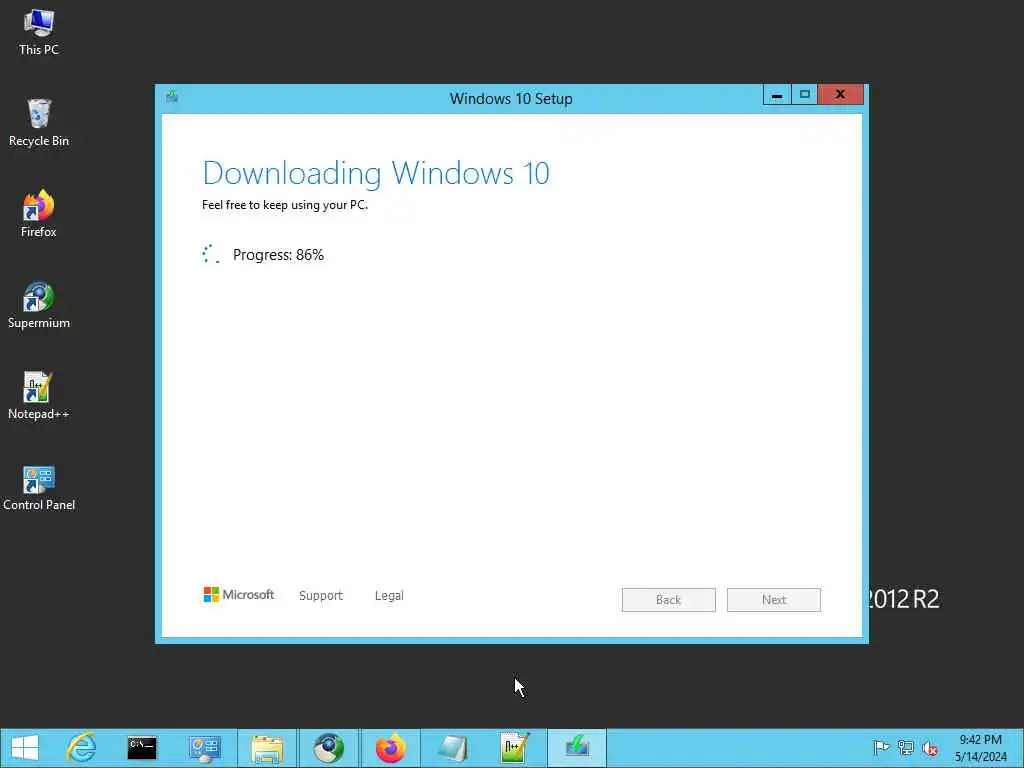Open Supermium browser from the taskbar
Screen dimensions: 1024x768
[x=328, y=748]
